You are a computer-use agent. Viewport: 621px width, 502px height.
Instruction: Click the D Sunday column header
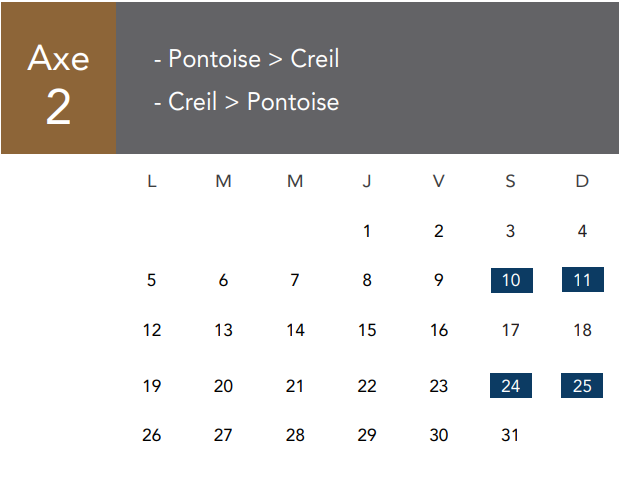(x=582, y=181)
